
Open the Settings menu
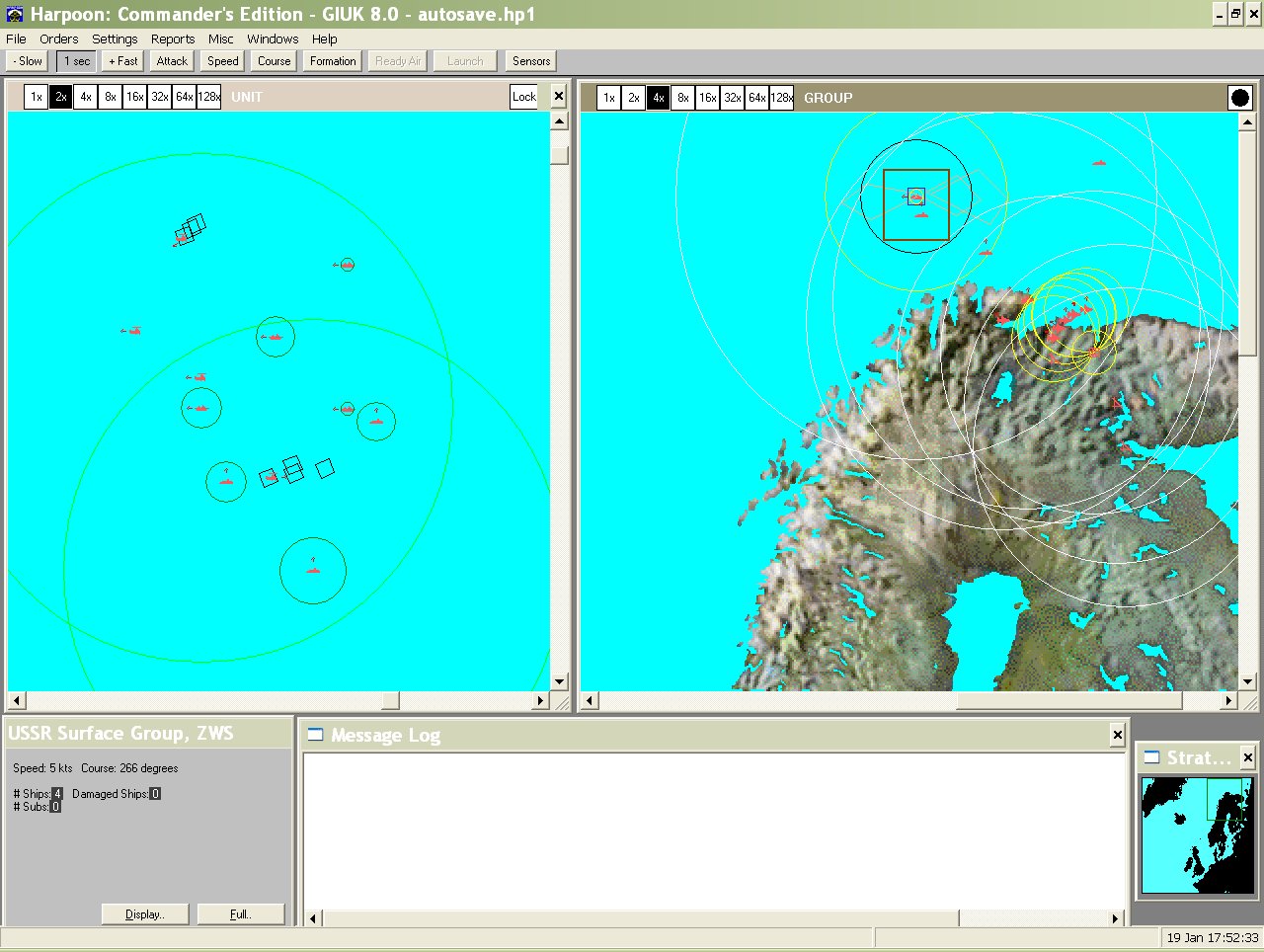tap(115, 39)
